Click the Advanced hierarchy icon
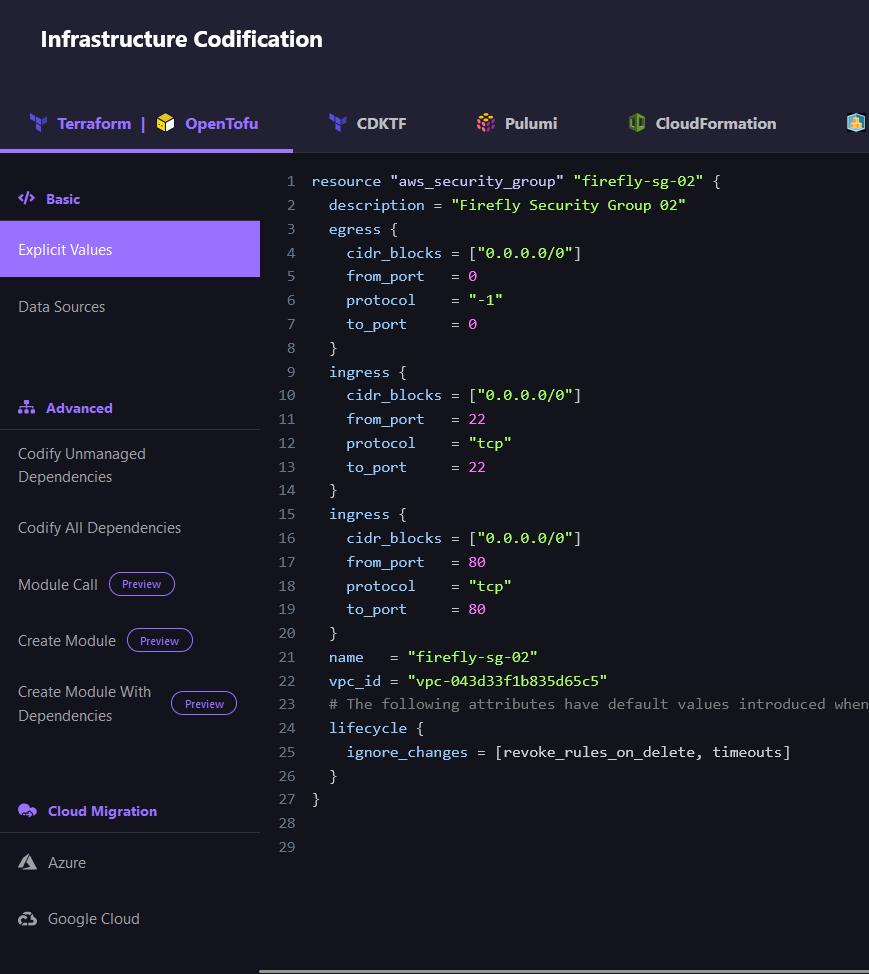This screenshot has width=869, height=974. pos(27,407)
